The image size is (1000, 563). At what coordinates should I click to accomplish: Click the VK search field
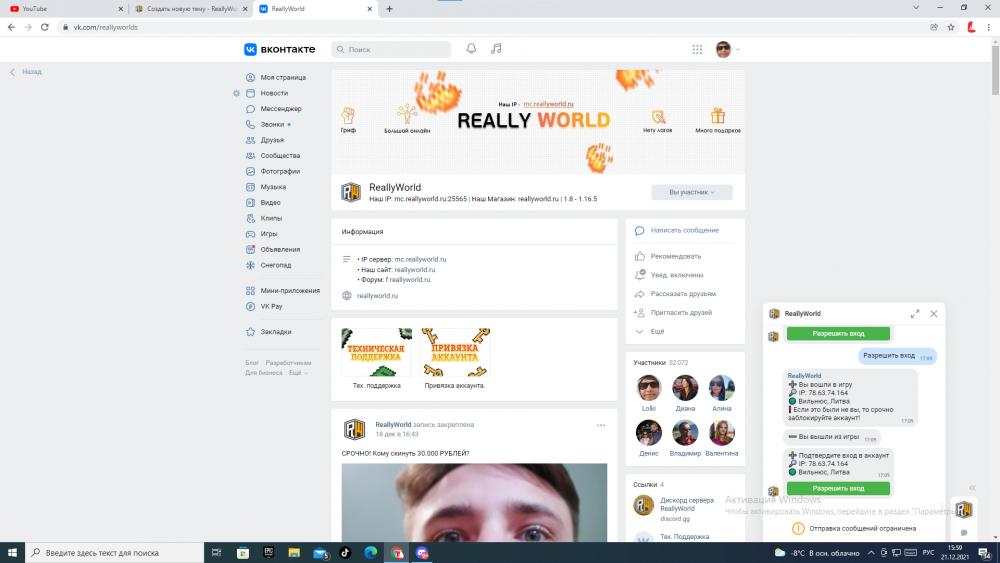(x=391, y=49)
